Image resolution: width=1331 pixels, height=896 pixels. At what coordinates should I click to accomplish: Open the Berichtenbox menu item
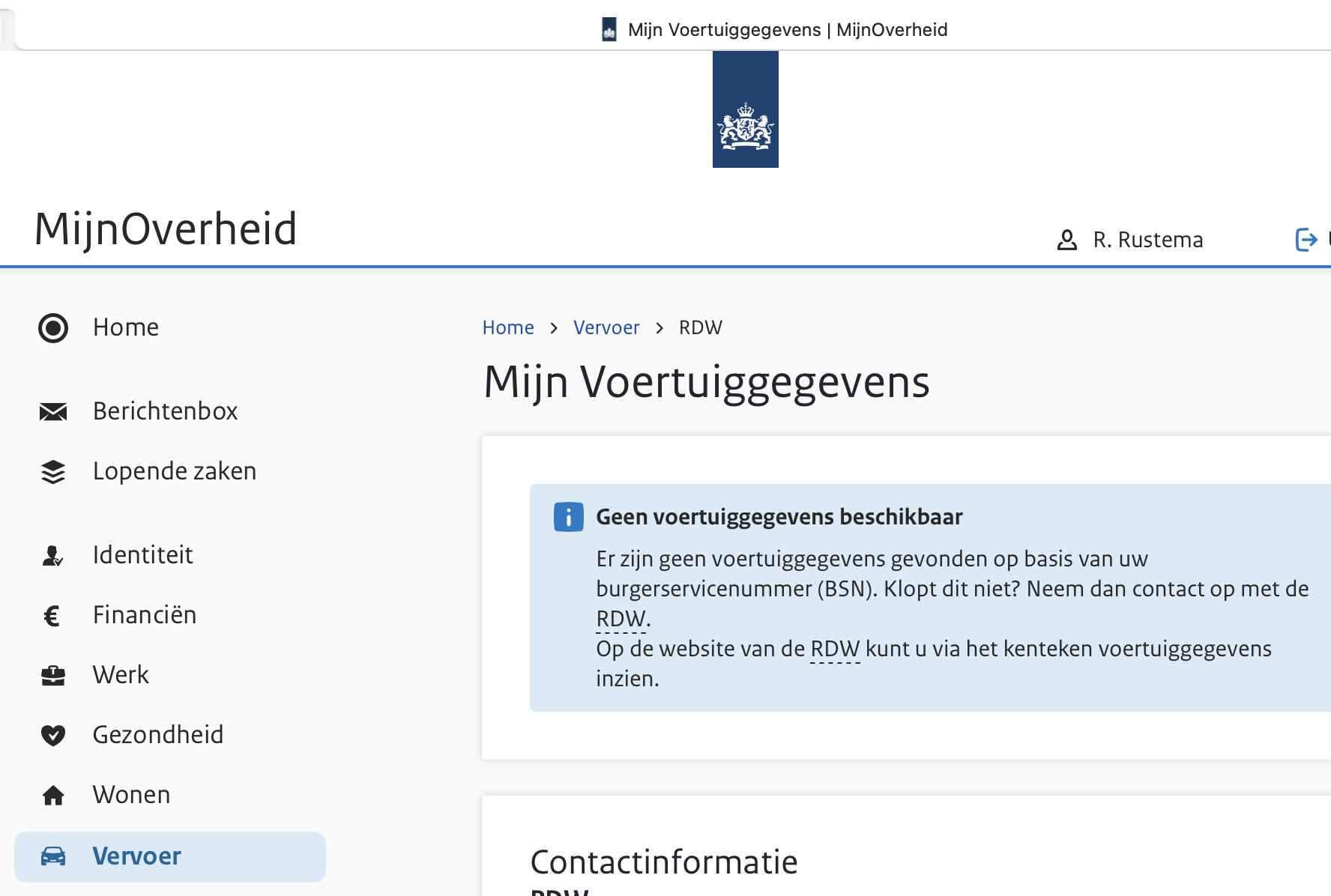pos(165,411)
